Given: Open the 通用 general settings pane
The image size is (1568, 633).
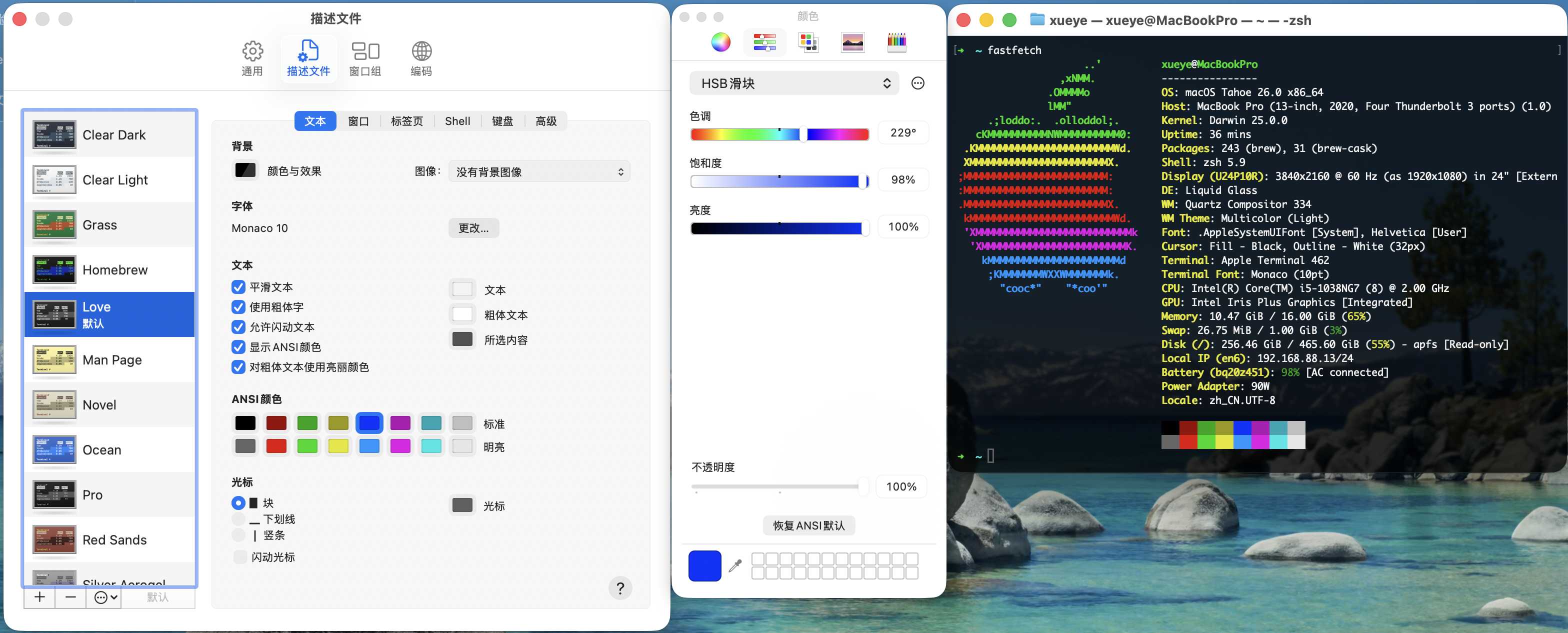Looking at the screenshot, I should tap(252, 58).
